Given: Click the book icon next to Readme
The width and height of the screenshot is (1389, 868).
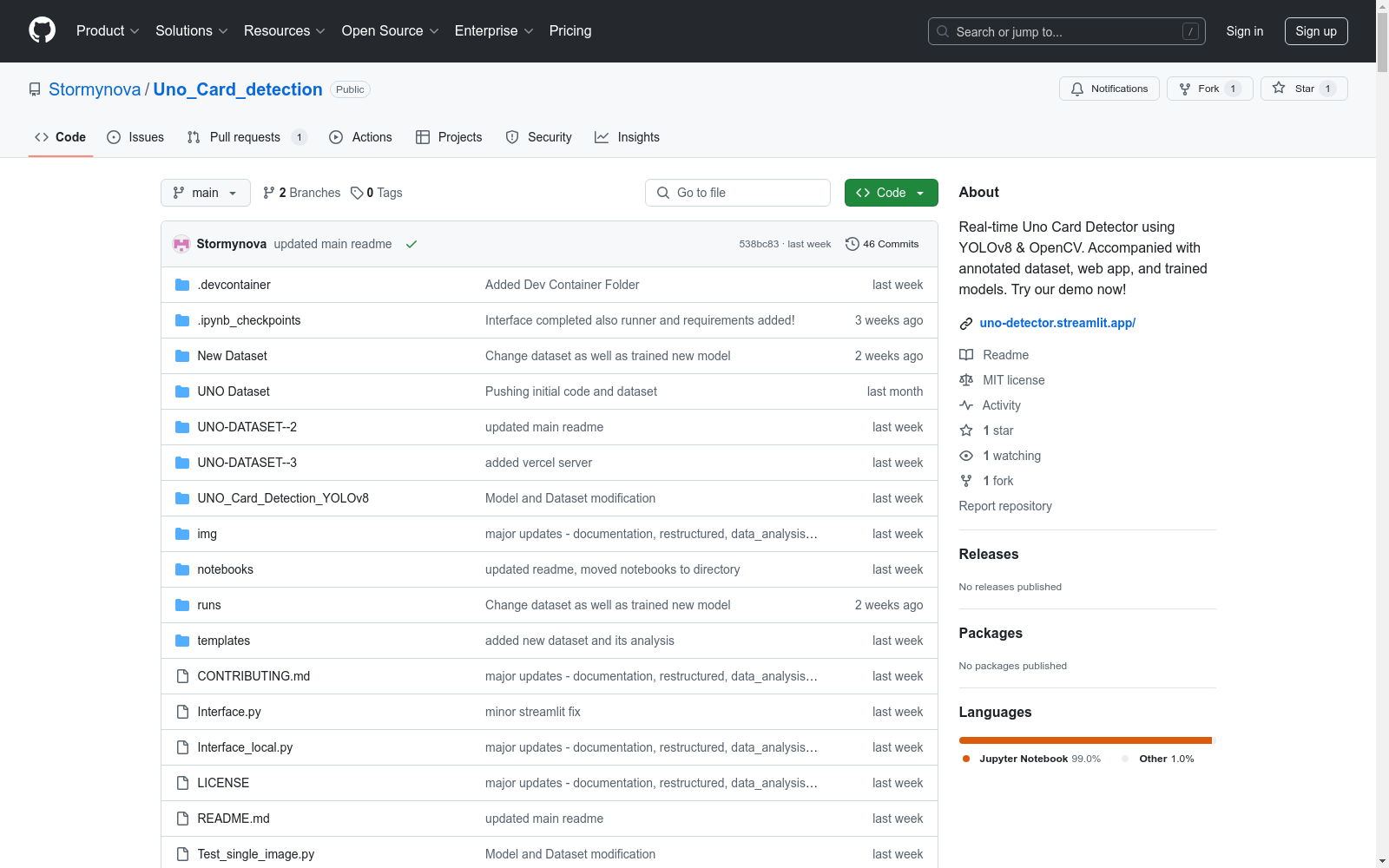Looking at the screenshot, I should point(966,355).
